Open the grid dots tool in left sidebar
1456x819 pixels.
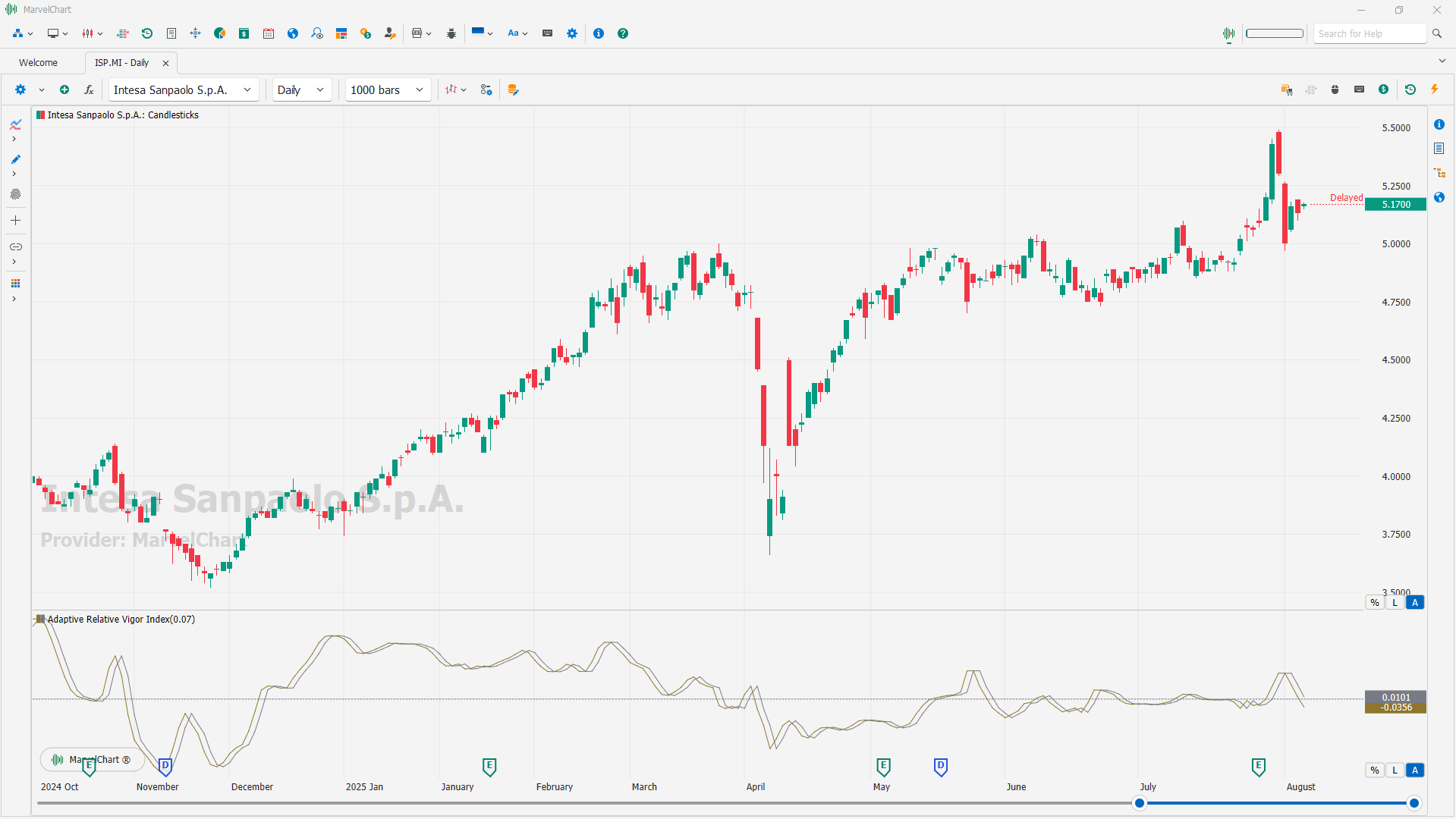click(x=15, y=283)
